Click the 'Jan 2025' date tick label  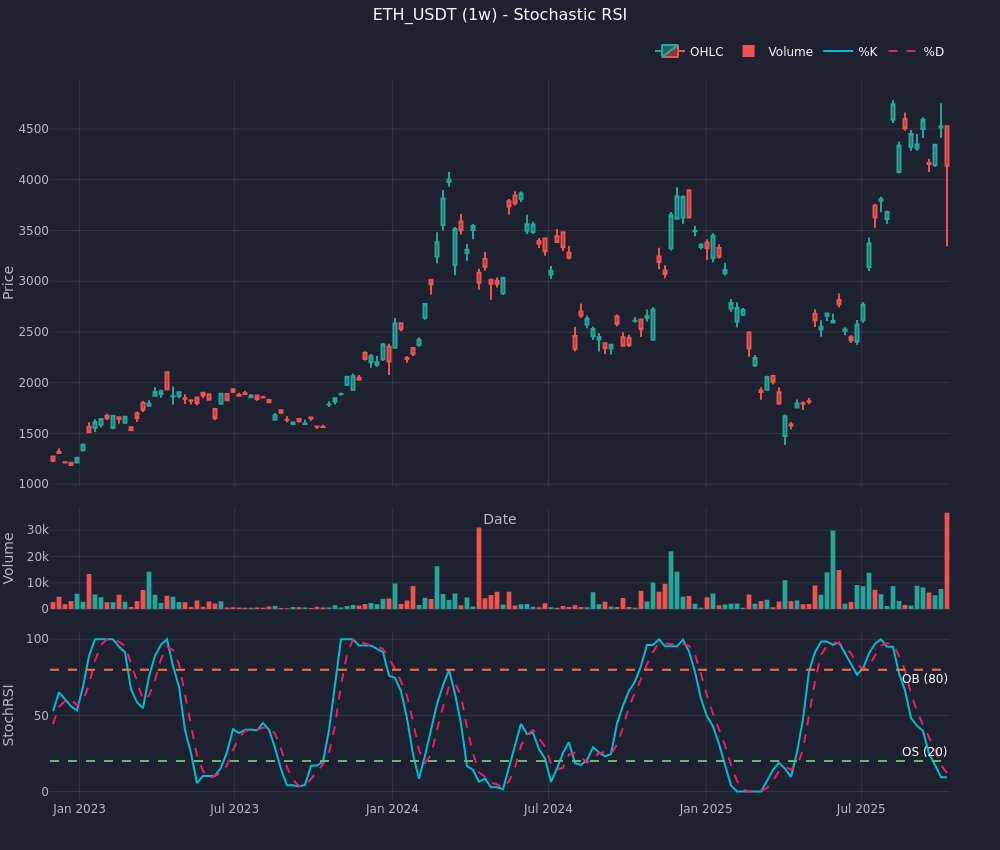click(705, 809)
